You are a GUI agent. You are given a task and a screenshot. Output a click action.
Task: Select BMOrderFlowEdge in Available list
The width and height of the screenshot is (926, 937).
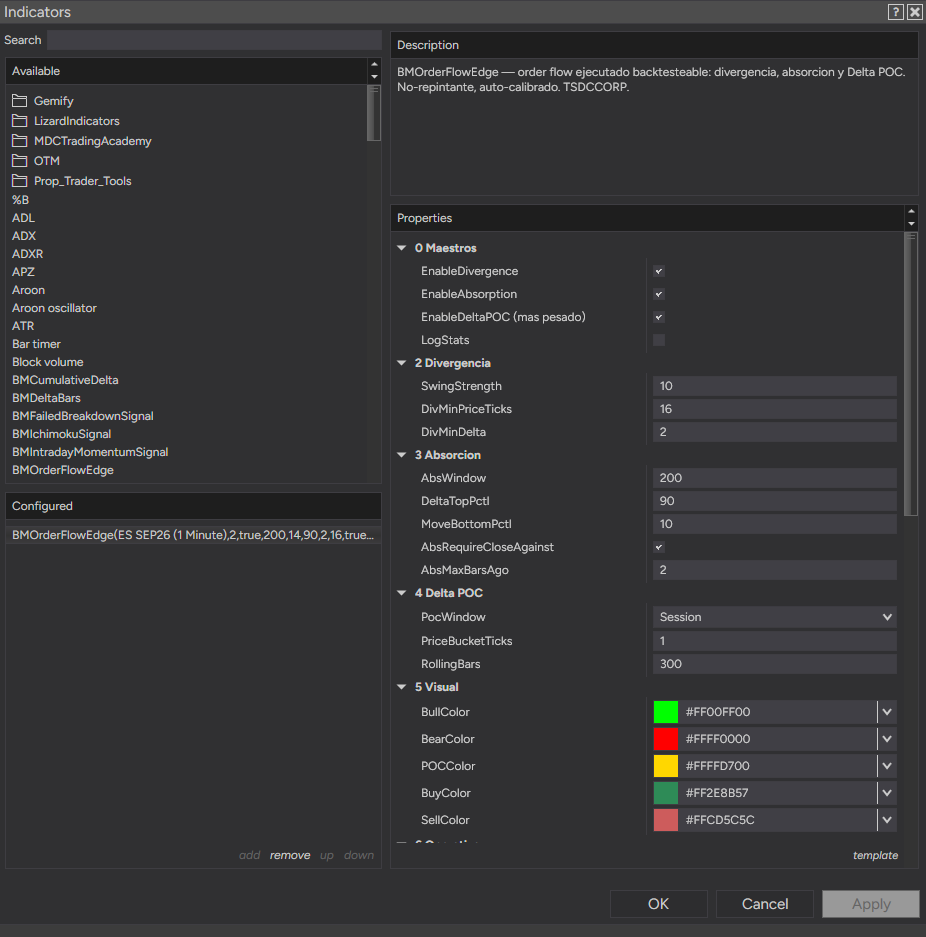pyautogui.click(x=63, y=470)
